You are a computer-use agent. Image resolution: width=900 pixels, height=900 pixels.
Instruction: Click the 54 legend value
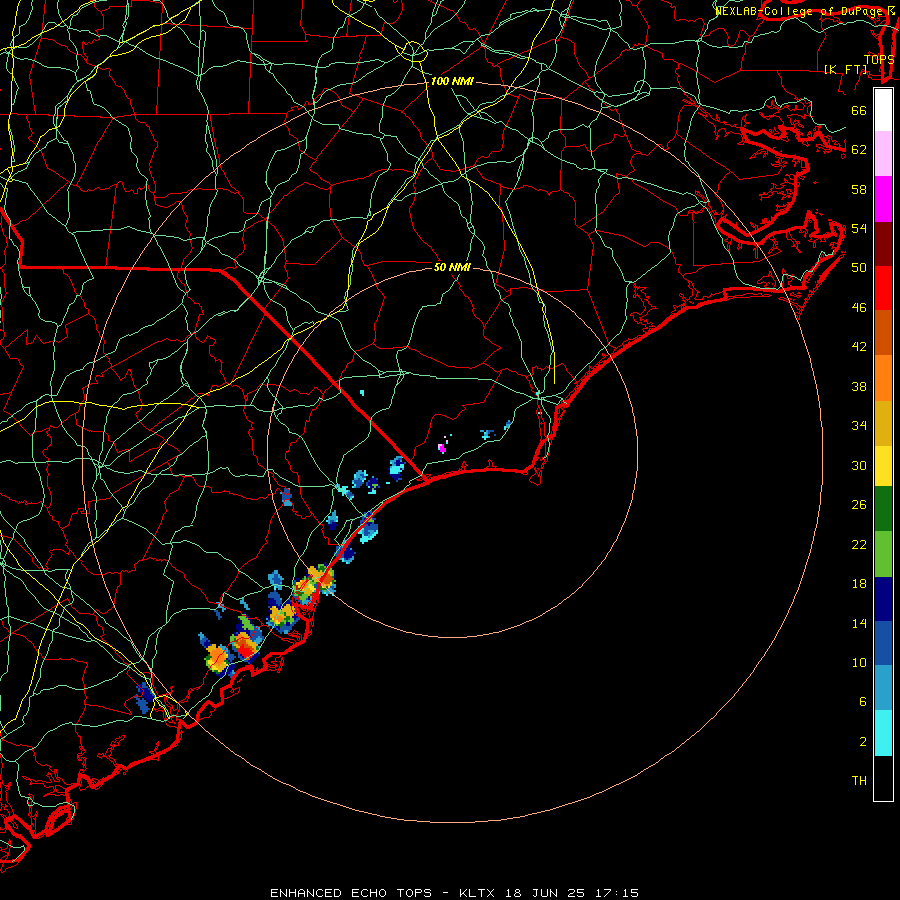click(x=859, y=228)
